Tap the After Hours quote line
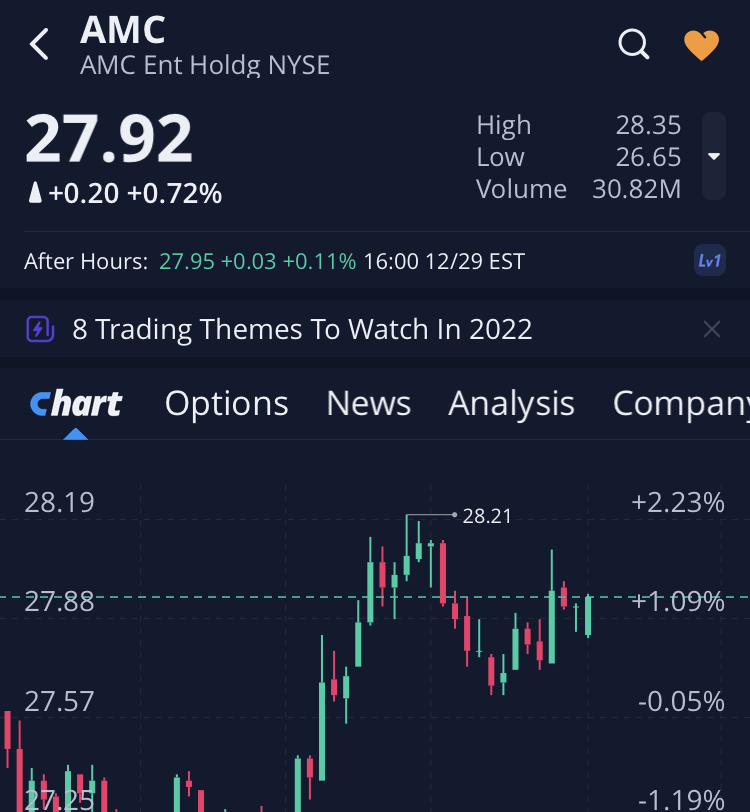The width and height of the screenshot is (750, 812). pos(274,262)
